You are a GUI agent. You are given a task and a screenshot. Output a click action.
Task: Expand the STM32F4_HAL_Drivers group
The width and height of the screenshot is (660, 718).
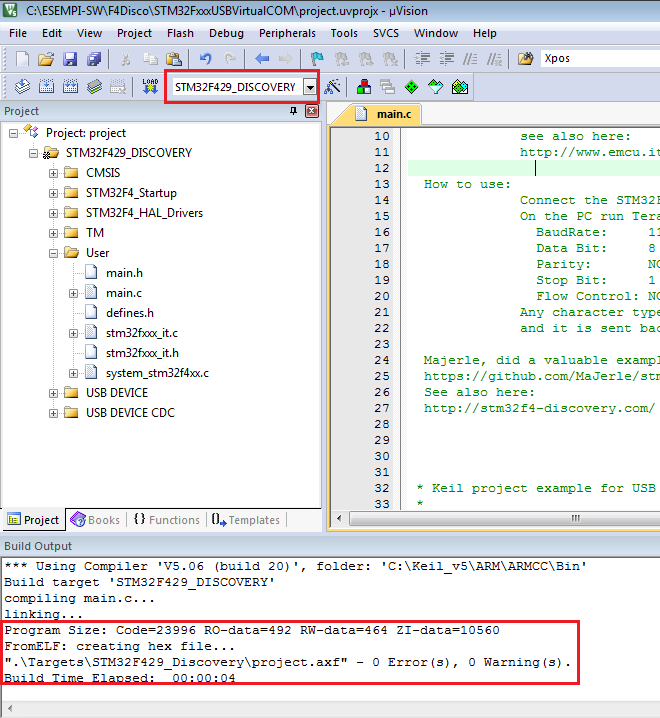[54, 213]
